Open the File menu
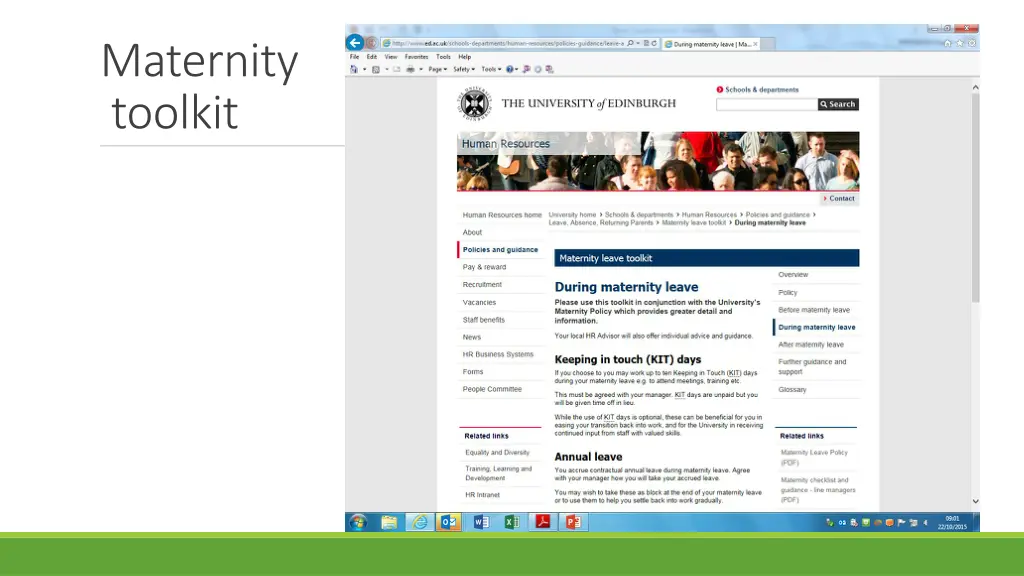The height and width of the screenshot is (576, 1024). (355, 57)
